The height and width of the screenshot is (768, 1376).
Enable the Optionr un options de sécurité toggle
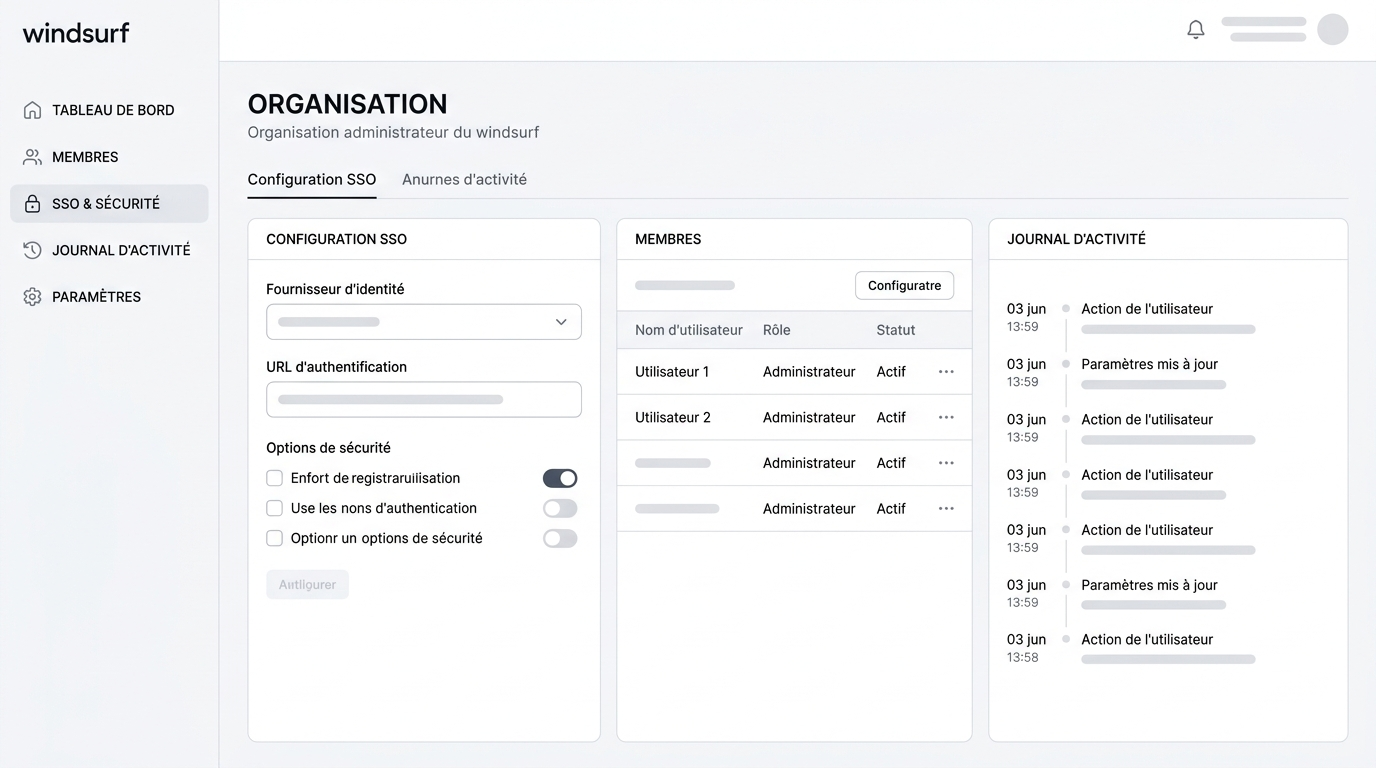560,538
